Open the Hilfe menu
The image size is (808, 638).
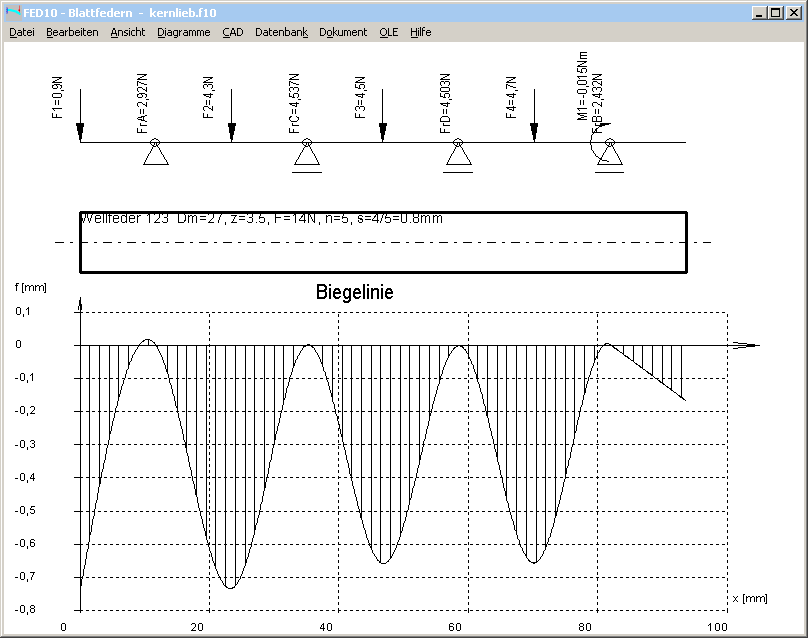tap(421, 32)
